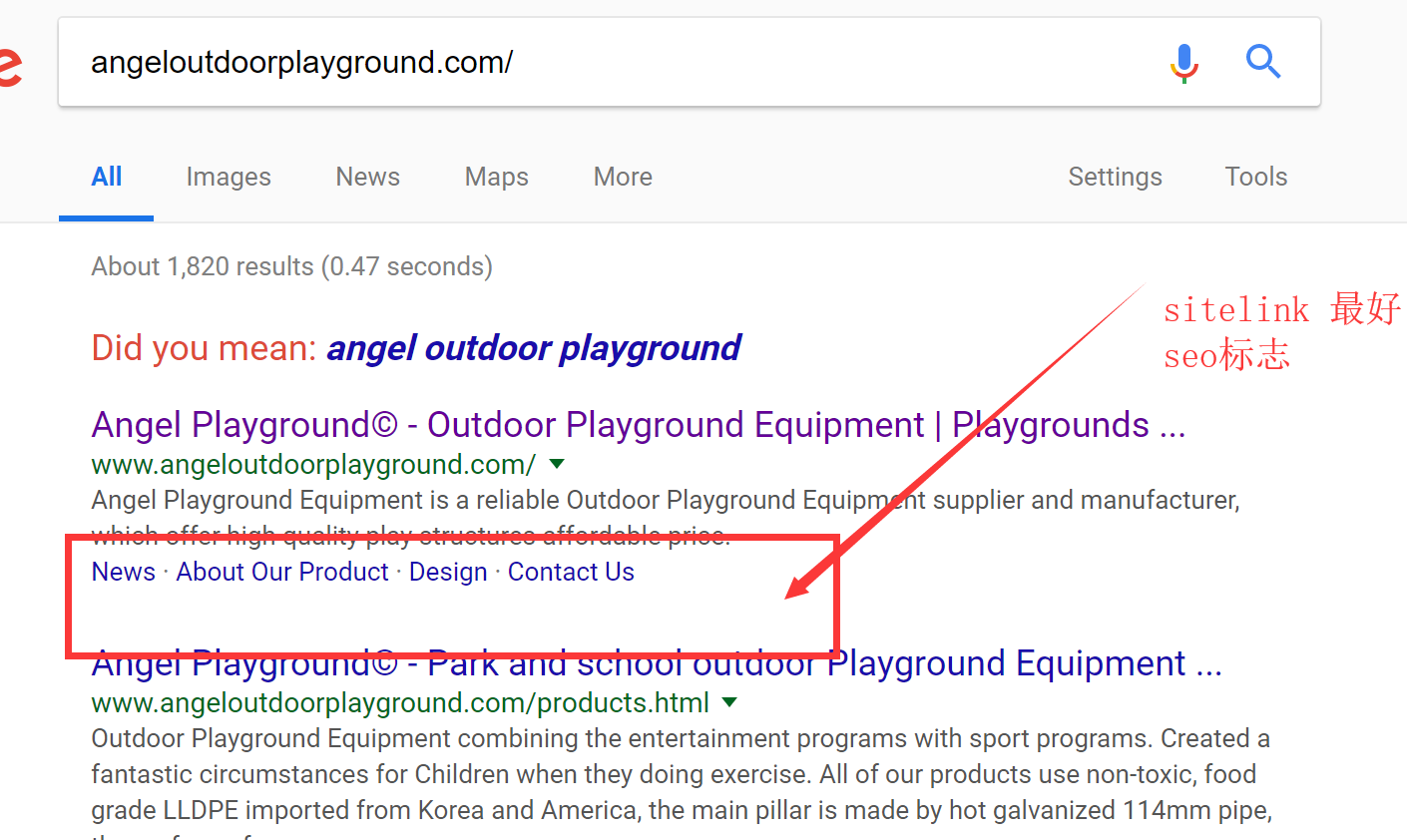Open the News search tab

pyautogui.click(x=367, y=177)
